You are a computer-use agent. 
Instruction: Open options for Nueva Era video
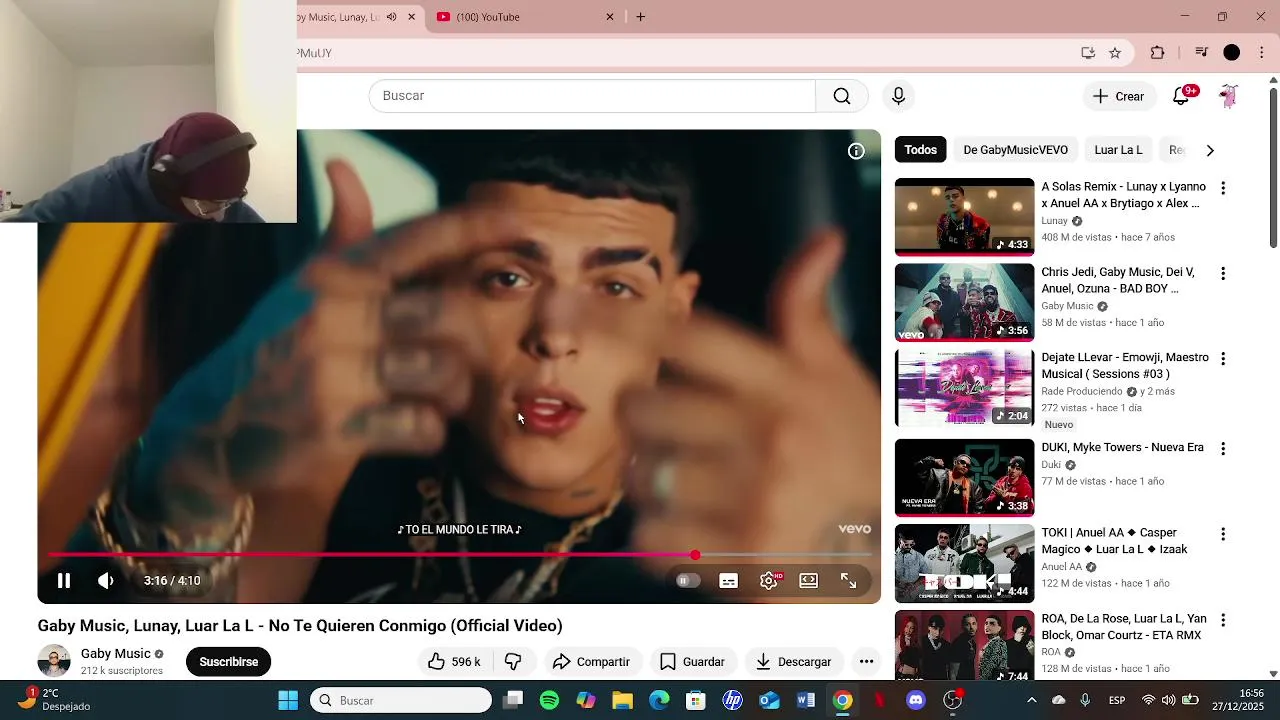[1222, 449]
